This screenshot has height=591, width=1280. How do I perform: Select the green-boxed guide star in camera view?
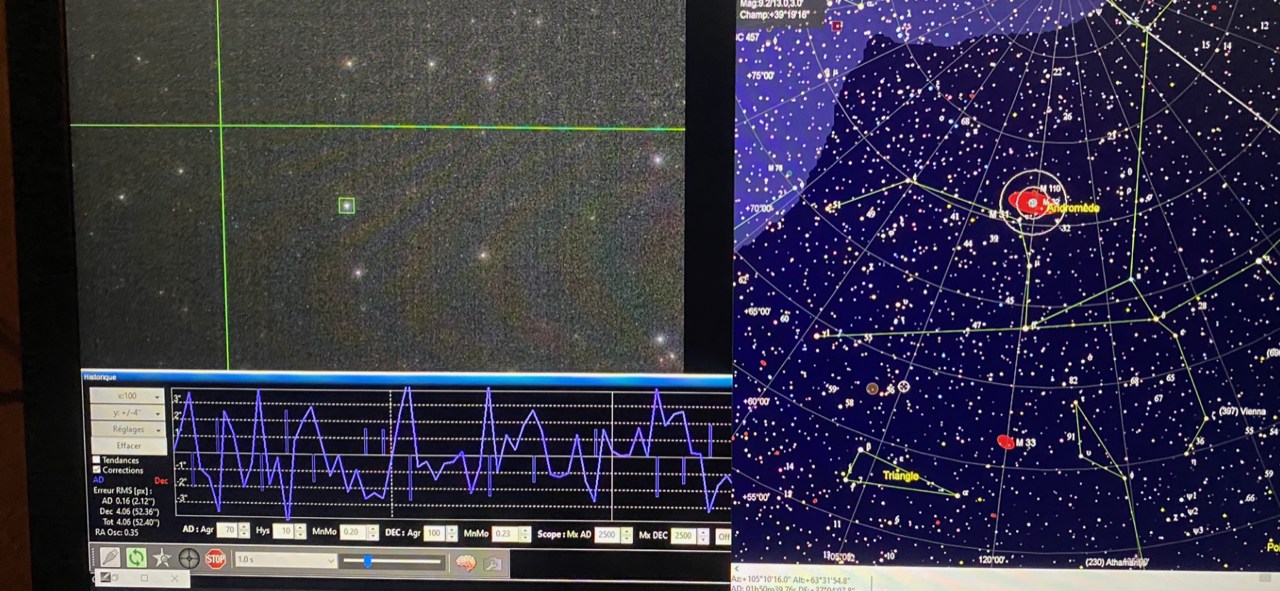click(x=346, y=205)
